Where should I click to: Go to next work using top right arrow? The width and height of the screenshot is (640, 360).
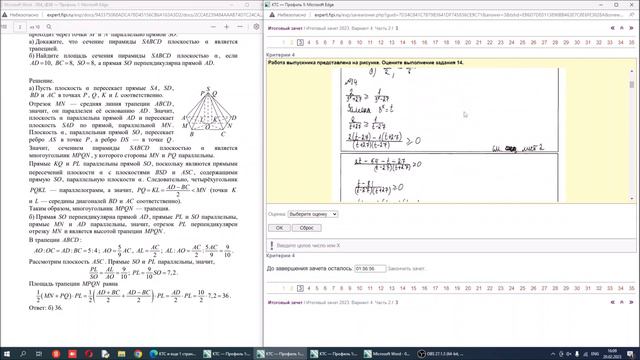pyautogui.click(x=631, y=28)
